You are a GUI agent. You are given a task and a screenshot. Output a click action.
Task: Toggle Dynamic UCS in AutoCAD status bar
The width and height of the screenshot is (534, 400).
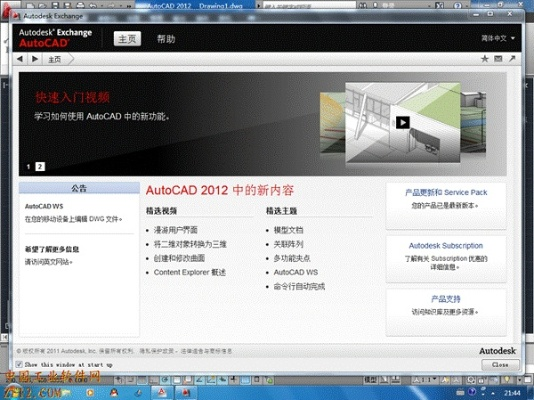pyautogui.click(x=211, y=379)
